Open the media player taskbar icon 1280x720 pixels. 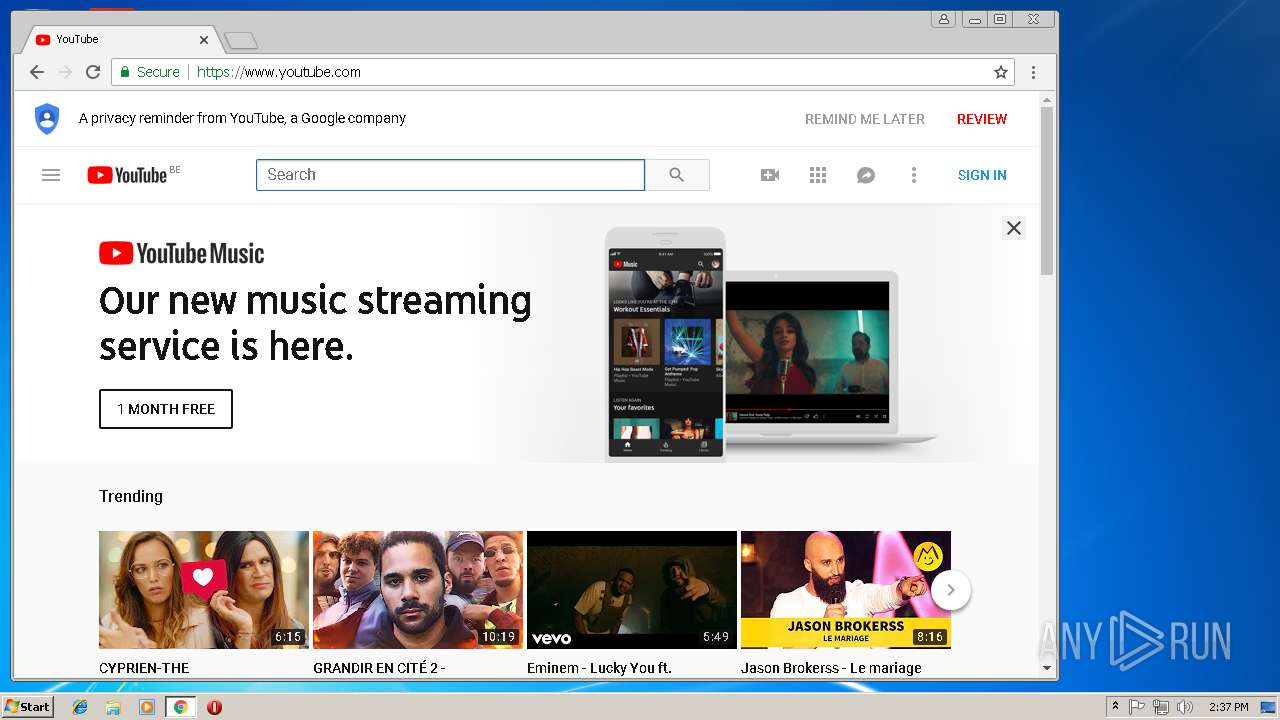click(x=147, y=707)
